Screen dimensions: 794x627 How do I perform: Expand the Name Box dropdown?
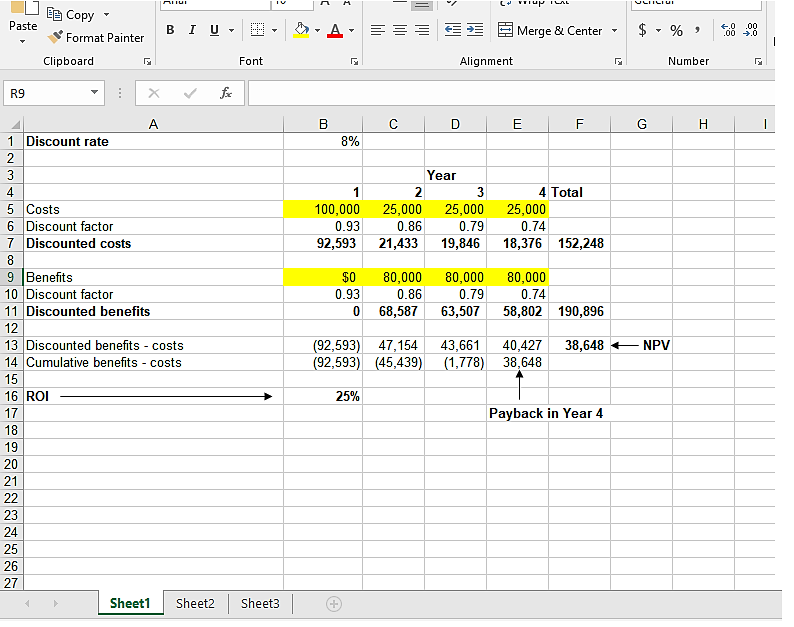click(x=94, y=93)
